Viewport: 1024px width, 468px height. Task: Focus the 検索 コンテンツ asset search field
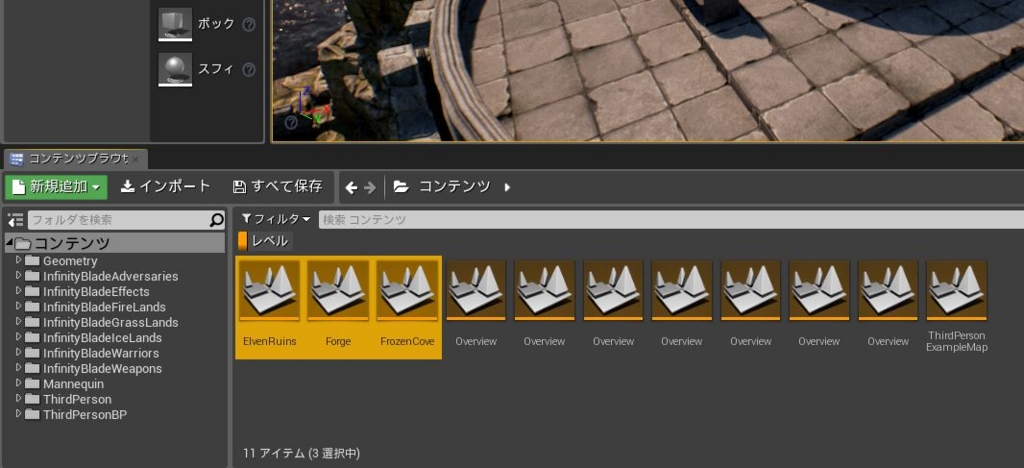pyautogui.click(x=671, y=220)
